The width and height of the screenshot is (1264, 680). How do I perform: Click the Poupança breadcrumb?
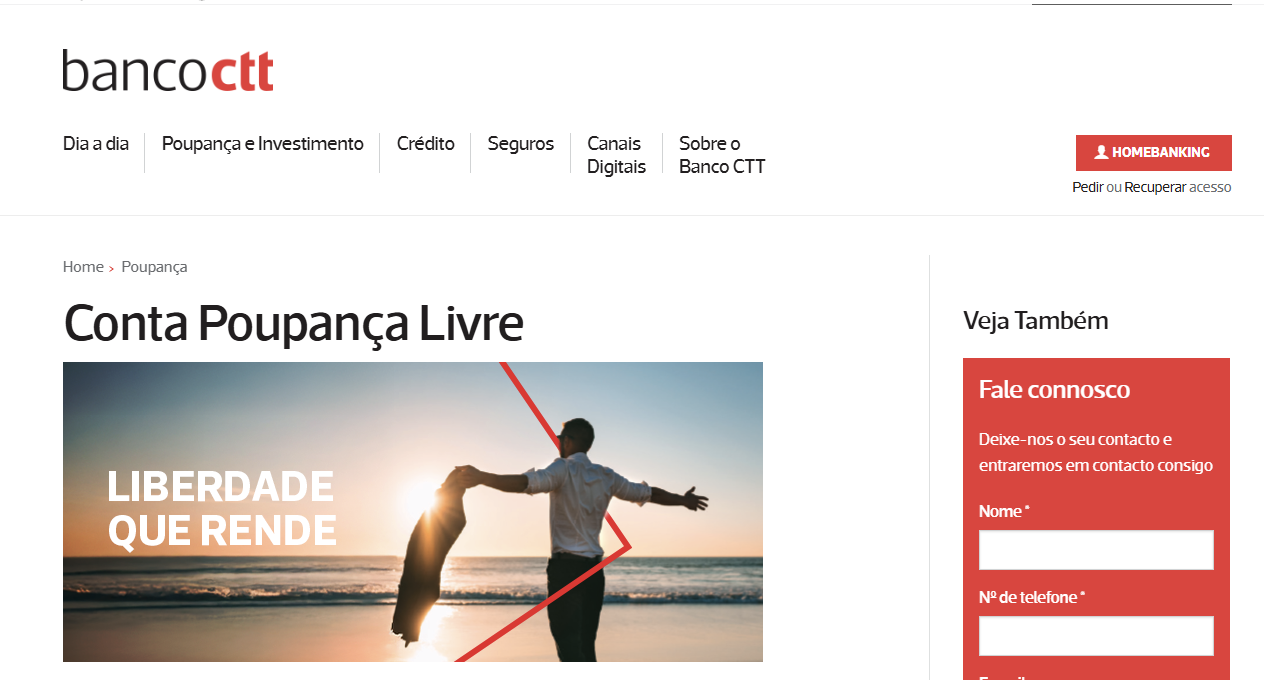(x=154, y=267)
